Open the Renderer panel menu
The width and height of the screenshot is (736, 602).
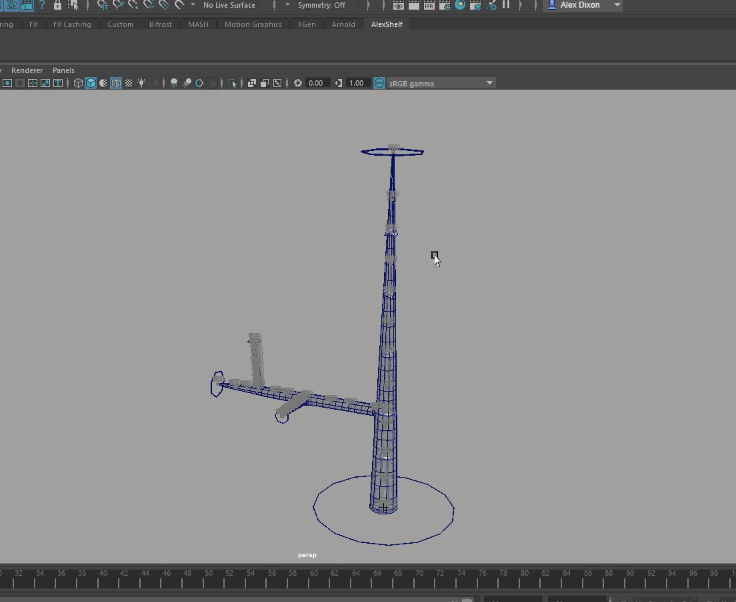pyautogui.click(x=27, y=70)
